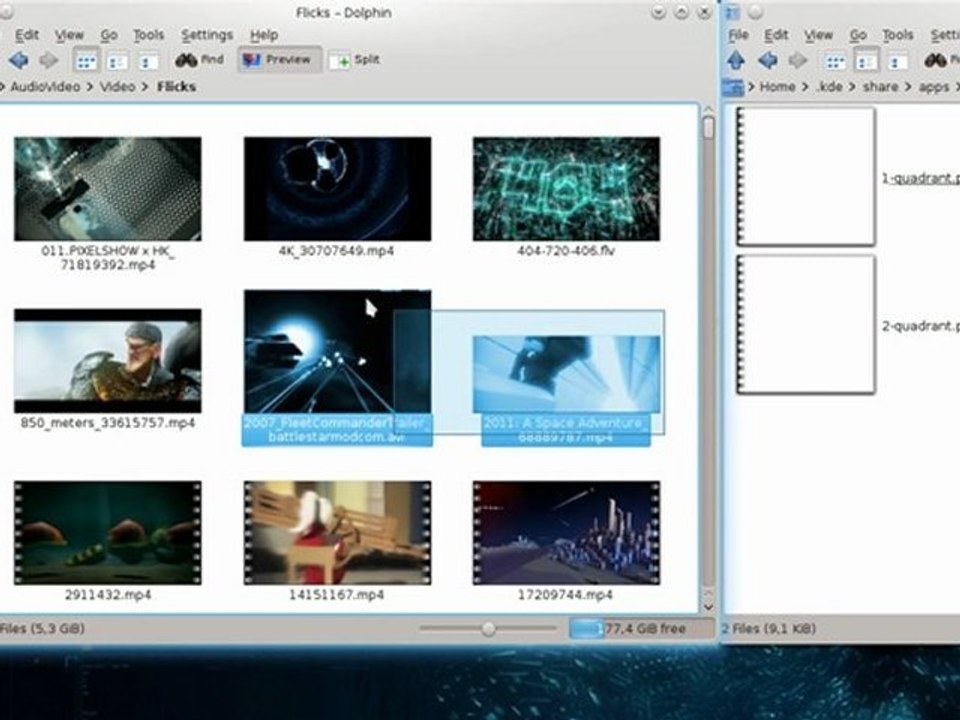This screenshot has height=720, width=960.
Task: Select the 850_meters_33615757.mp4 thumbnail
Action: click(107, 361)
